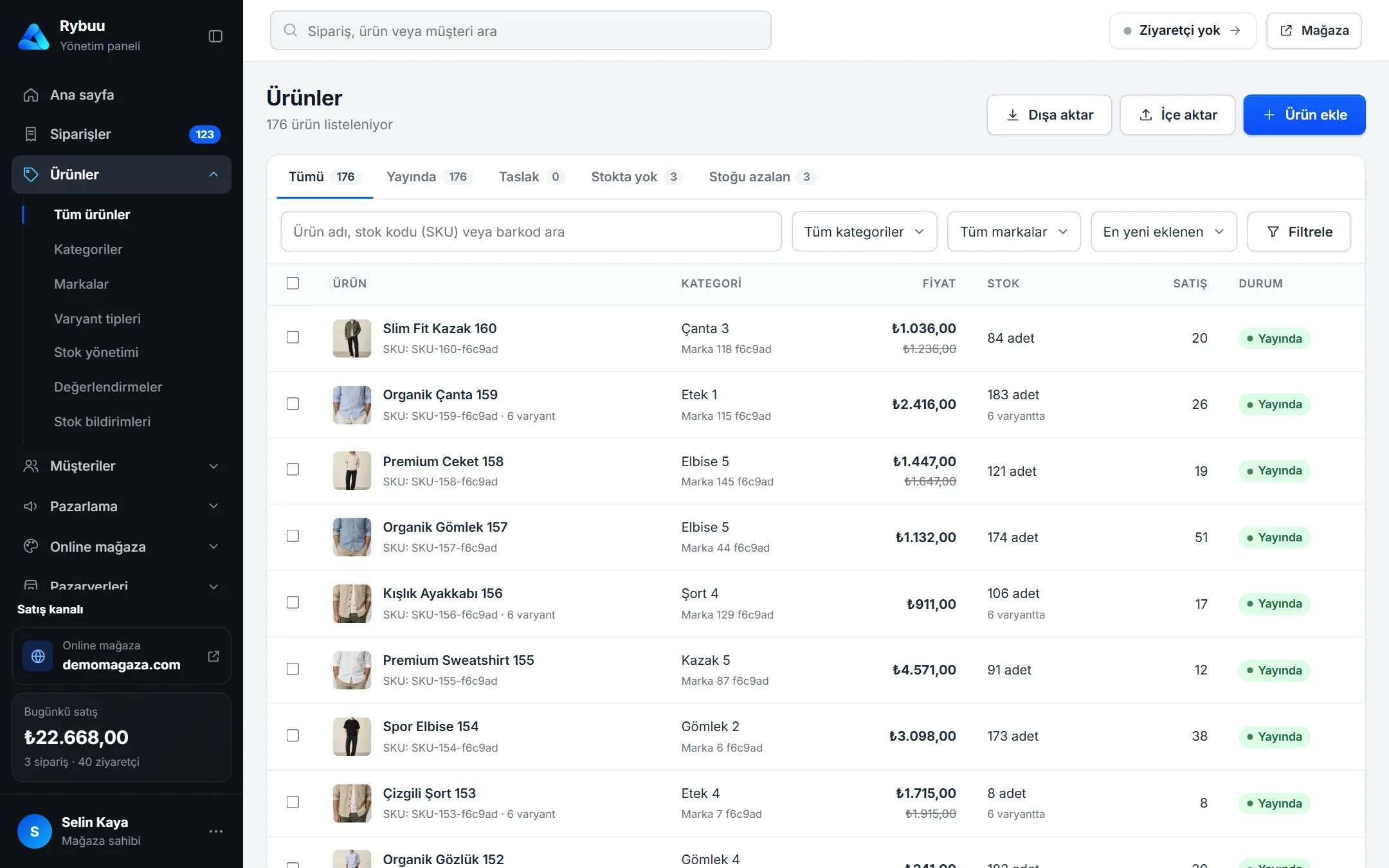Click the search magnifier icon in top bar

291,30
